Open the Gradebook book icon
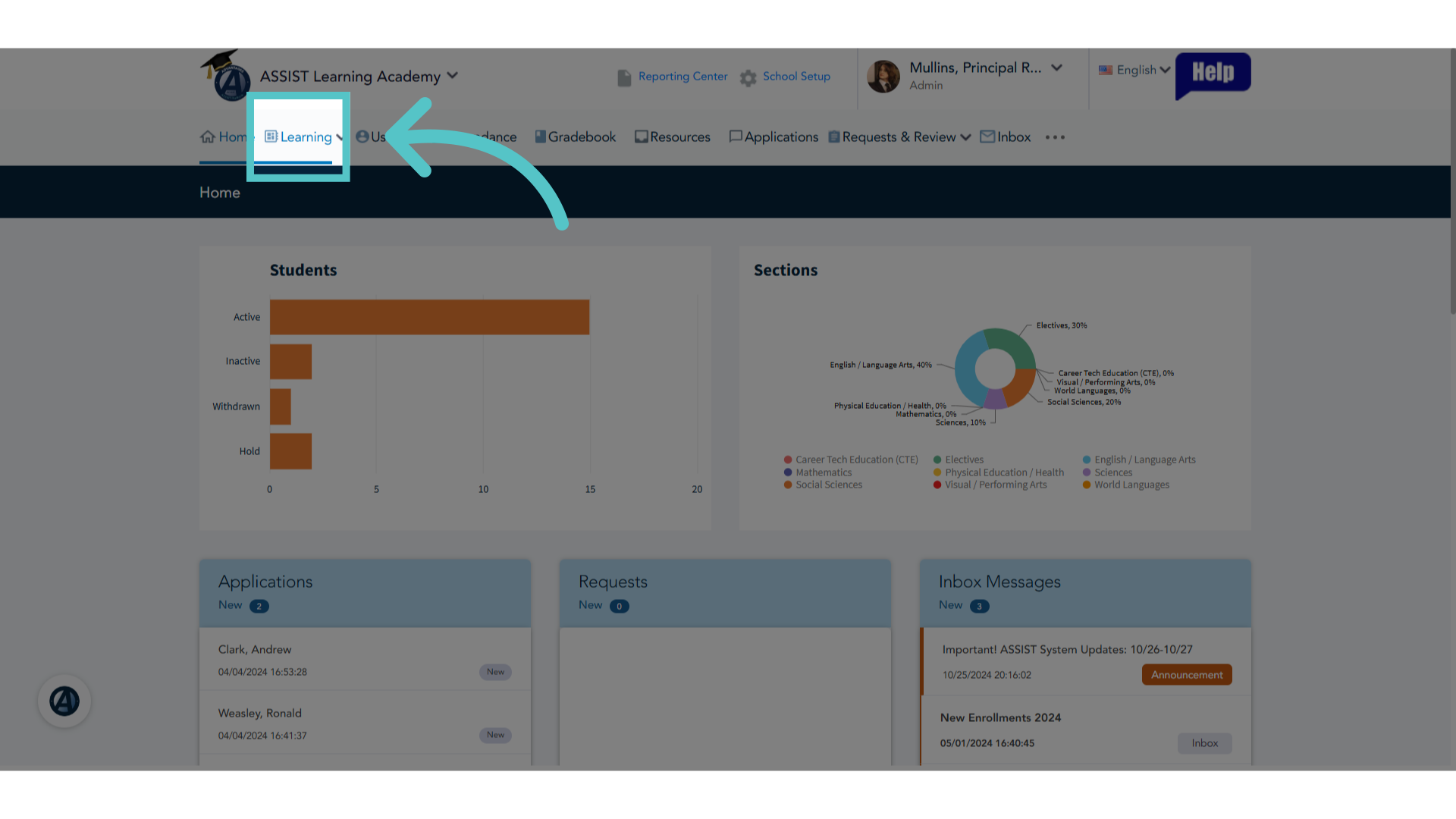The image size is (1456, 819). coord(541,137)
